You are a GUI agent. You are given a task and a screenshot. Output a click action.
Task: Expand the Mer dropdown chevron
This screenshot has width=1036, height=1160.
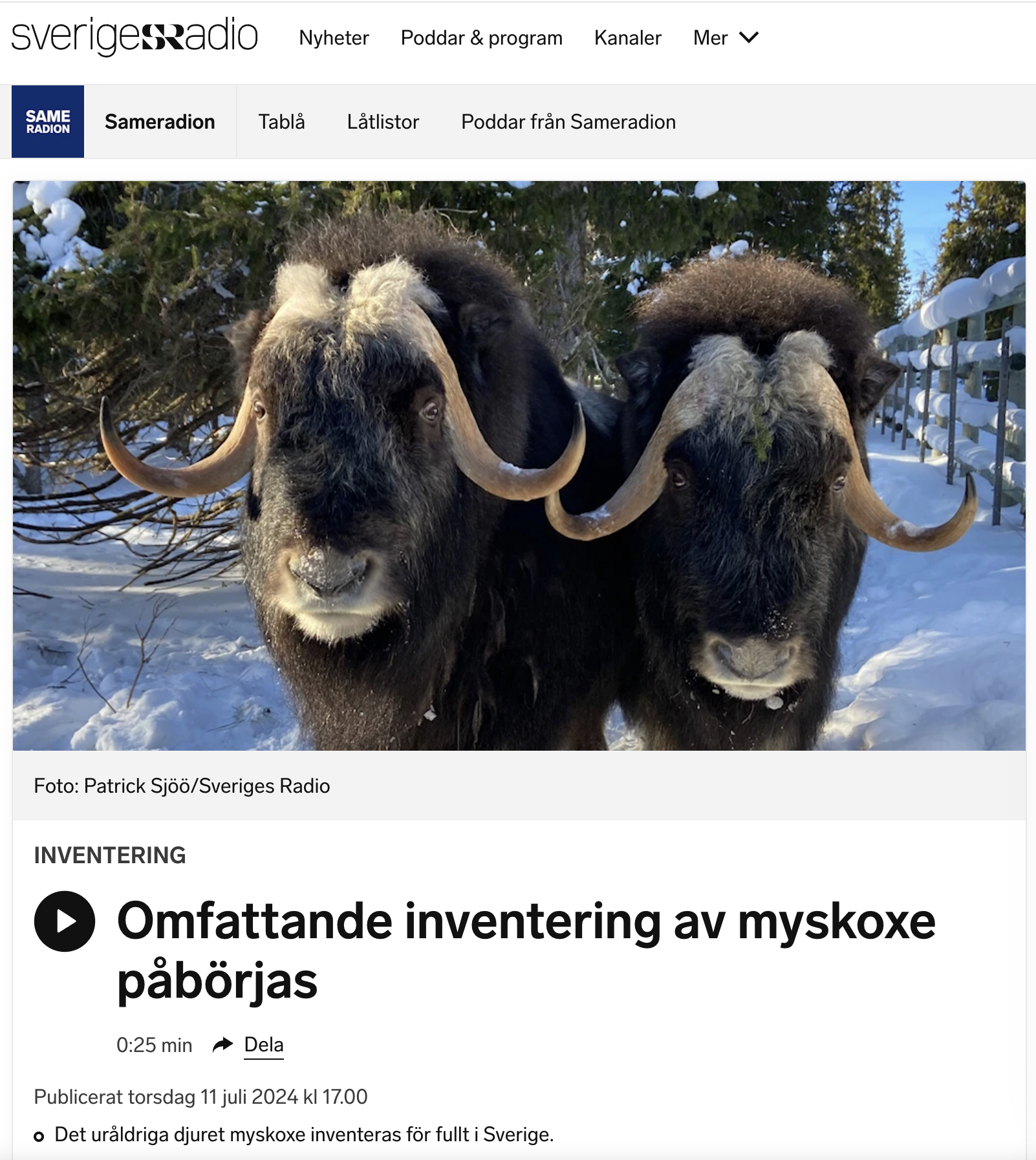(749, 38)
